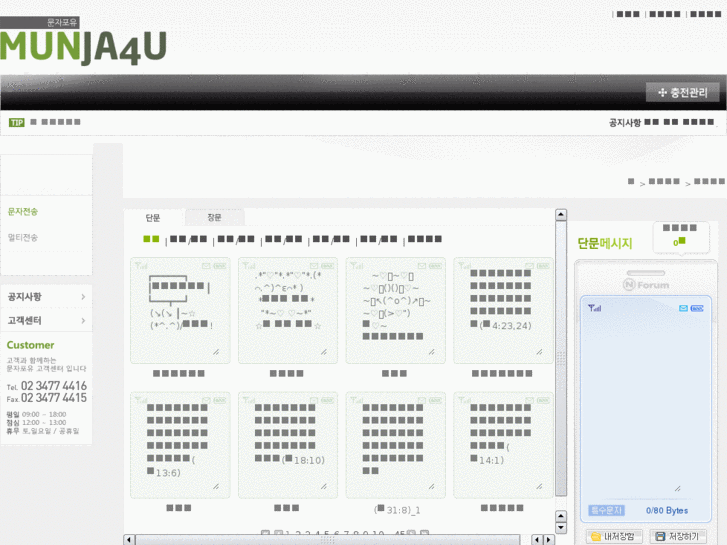This screenshot has width=727, height=545.
Task: Pick the template card with (*^.^)/ emoticon
Action: (x=180, y=310)
